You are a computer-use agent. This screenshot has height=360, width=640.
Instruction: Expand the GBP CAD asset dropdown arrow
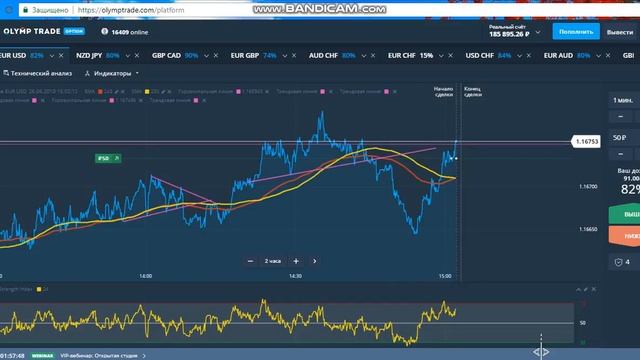[206, 56]
